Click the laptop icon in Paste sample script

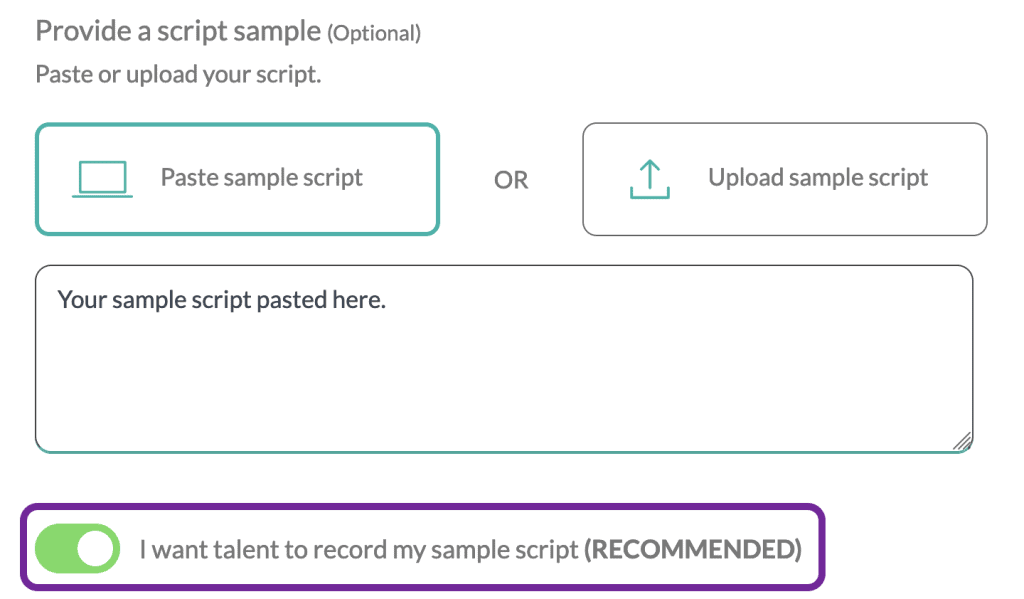[x=102, y=178]
